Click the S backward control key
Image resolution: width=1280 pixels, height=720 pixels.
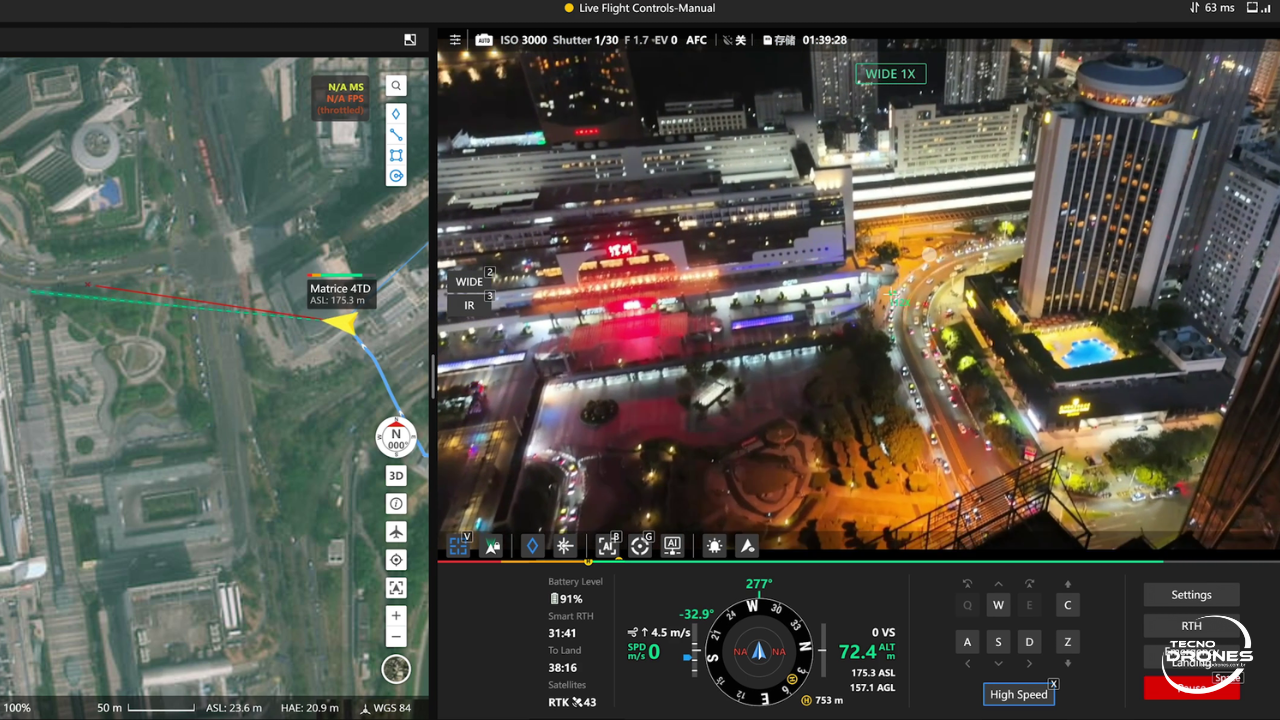(998, 641)
